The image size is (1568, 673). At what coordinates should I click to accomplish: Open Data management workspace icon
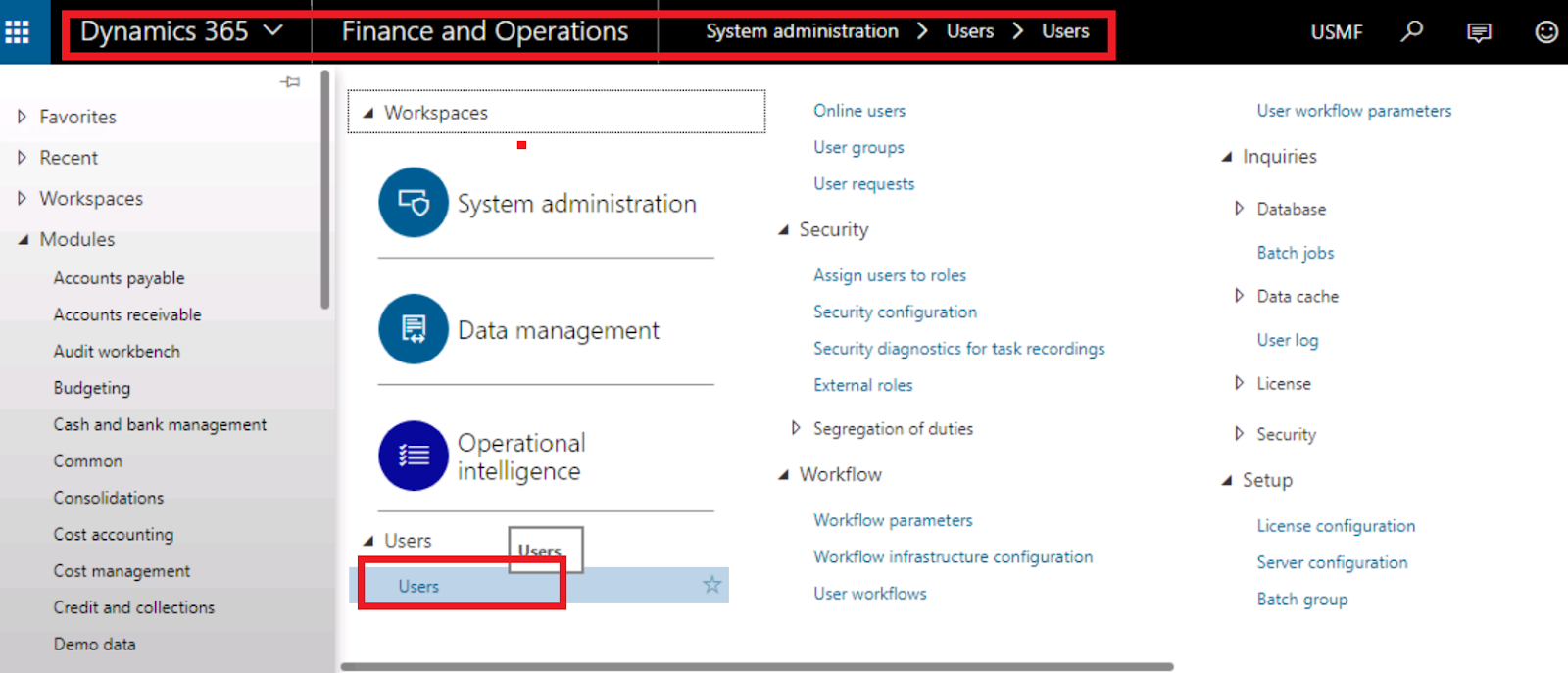tap(414, 329)
